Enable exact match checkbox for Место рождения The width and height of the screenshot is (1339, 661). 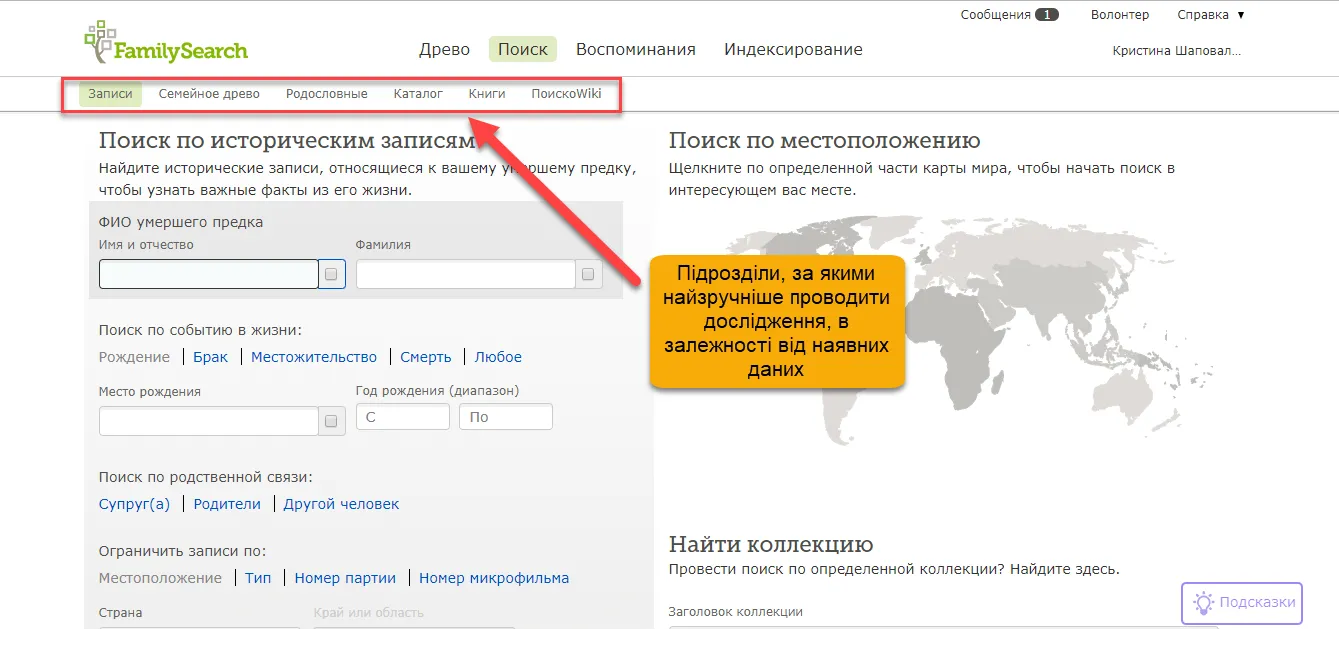click(x=332, y=421)
